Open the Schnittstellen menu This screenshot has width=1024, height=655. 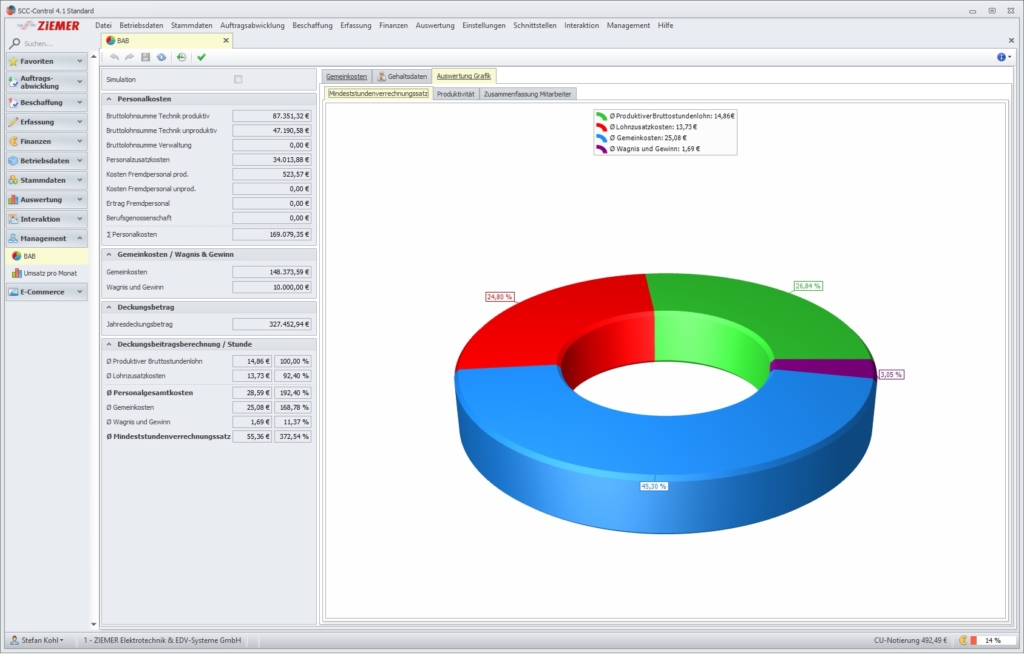[535, 25]
